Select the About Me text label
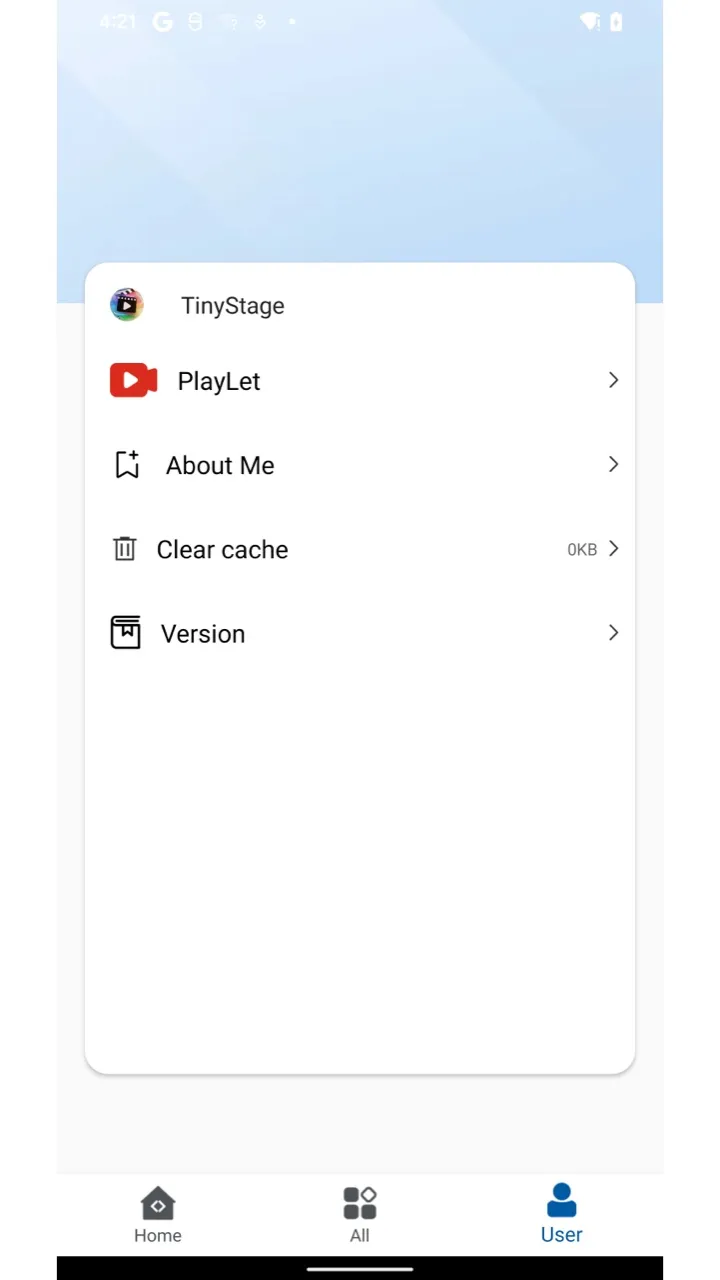The image size is (720, 1280). [220, 465]
